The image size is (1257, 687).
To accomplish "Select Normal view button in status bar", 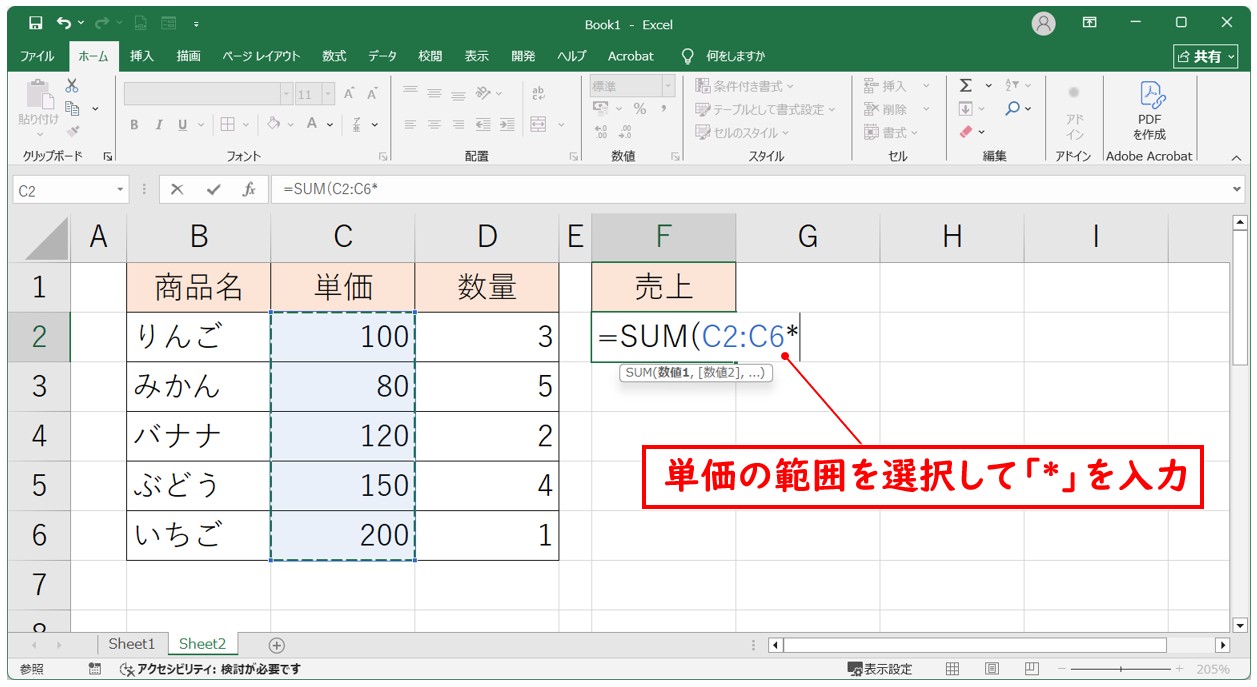I will 952,669.
